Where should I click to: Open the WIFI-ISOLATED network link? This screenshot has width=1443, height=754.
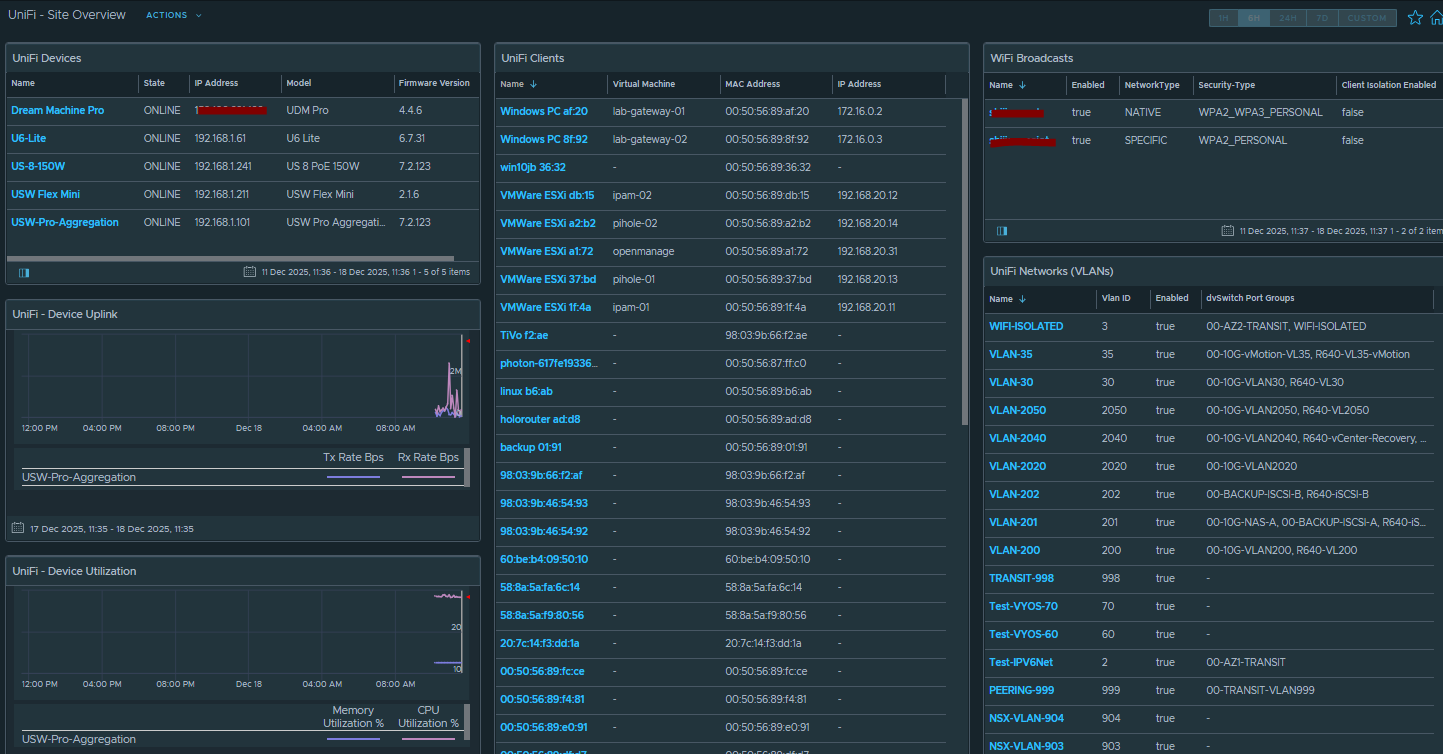click(1026, 326)
